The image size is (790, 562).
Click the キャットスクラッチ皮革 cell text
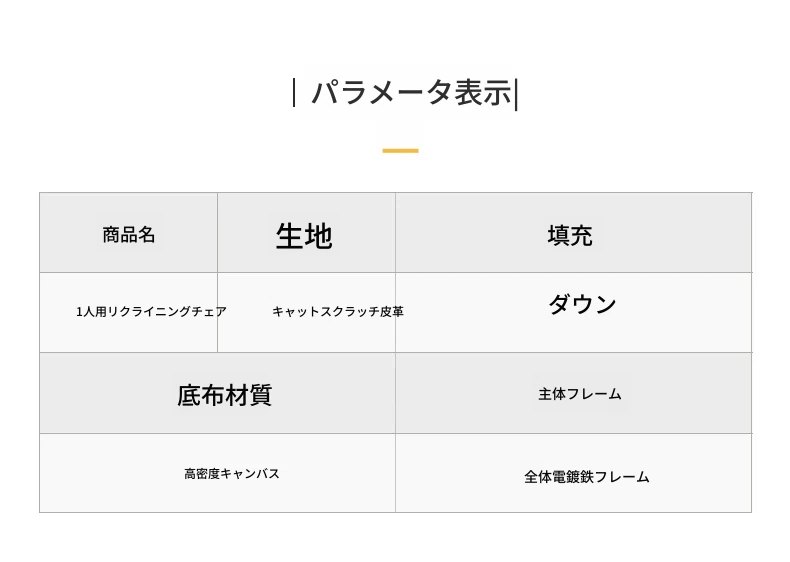(338, 312)
